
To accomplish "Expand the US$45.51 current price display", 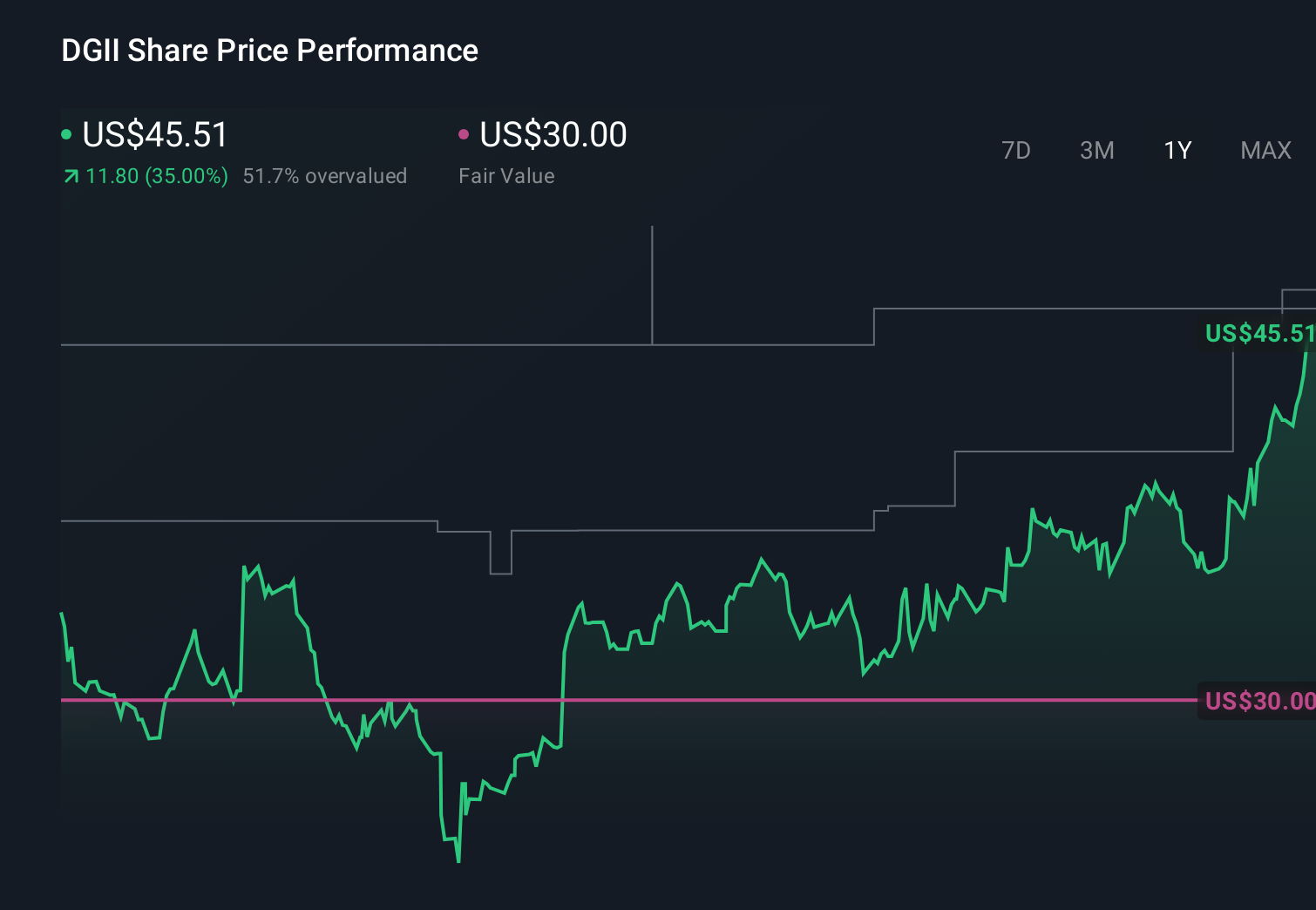I will pos(154,134).
